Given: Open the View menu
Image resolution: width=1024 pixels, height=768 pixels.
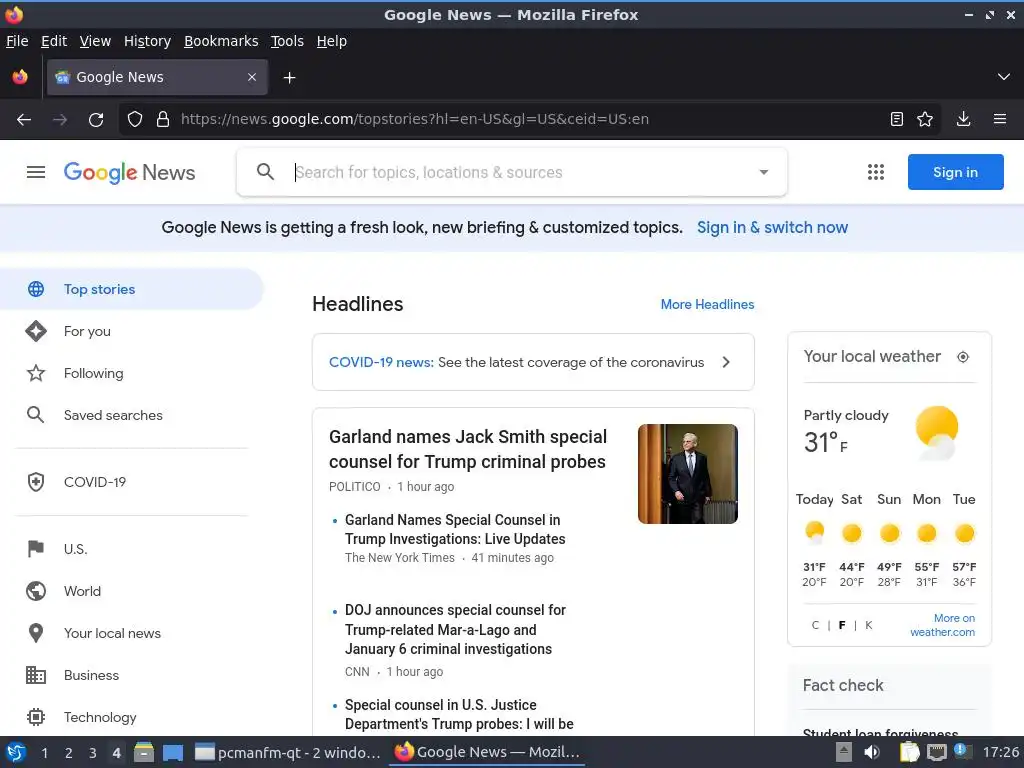Looking at the screenshot, I should click(95, 41).
